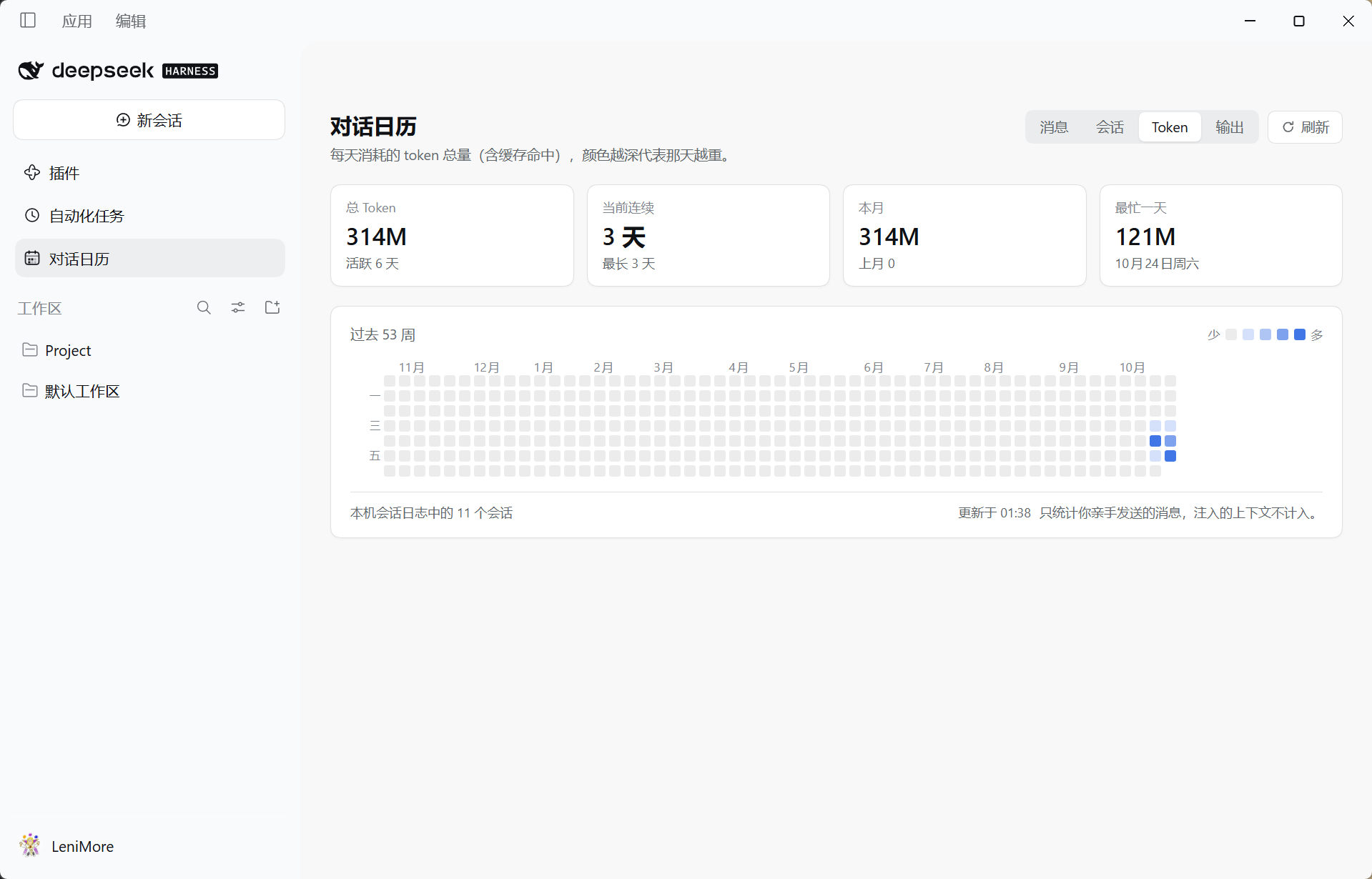
Task: Click the HARNESS badge
Action: click(x=190, y=71)
